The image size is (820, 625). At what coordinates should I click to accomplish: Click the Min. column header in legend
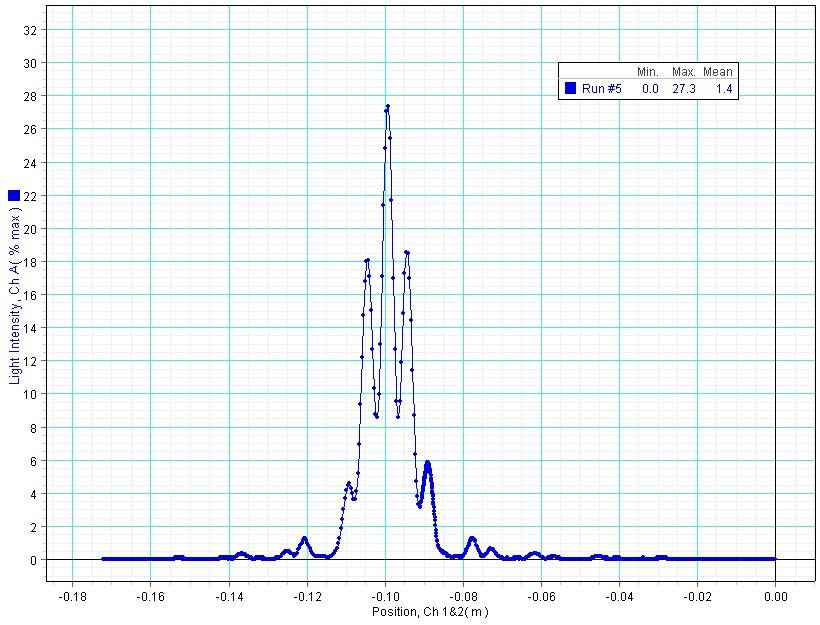pyautogui.click(x=647, y=72)
